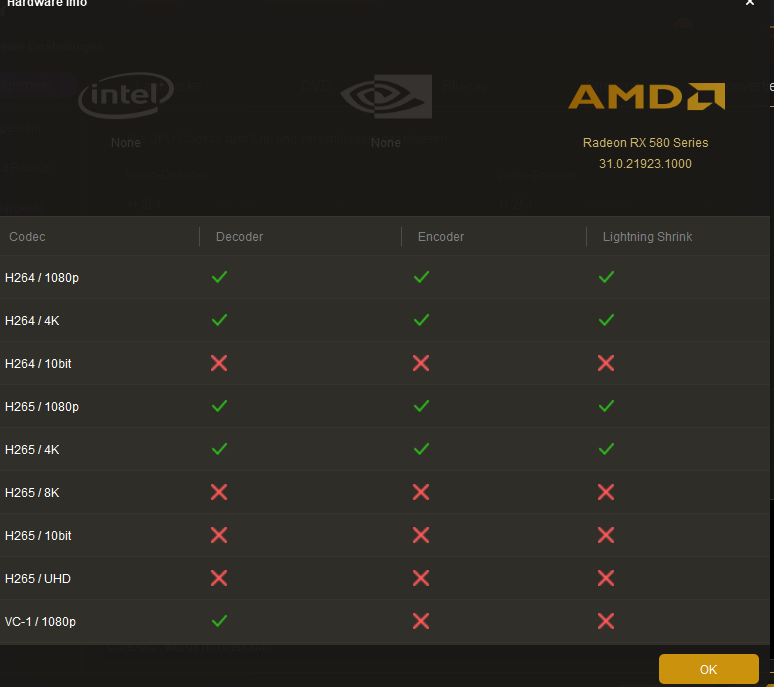Select the Radeon RX 580 Series text
Screen dimensions: 774x687
tap(645, 143)
